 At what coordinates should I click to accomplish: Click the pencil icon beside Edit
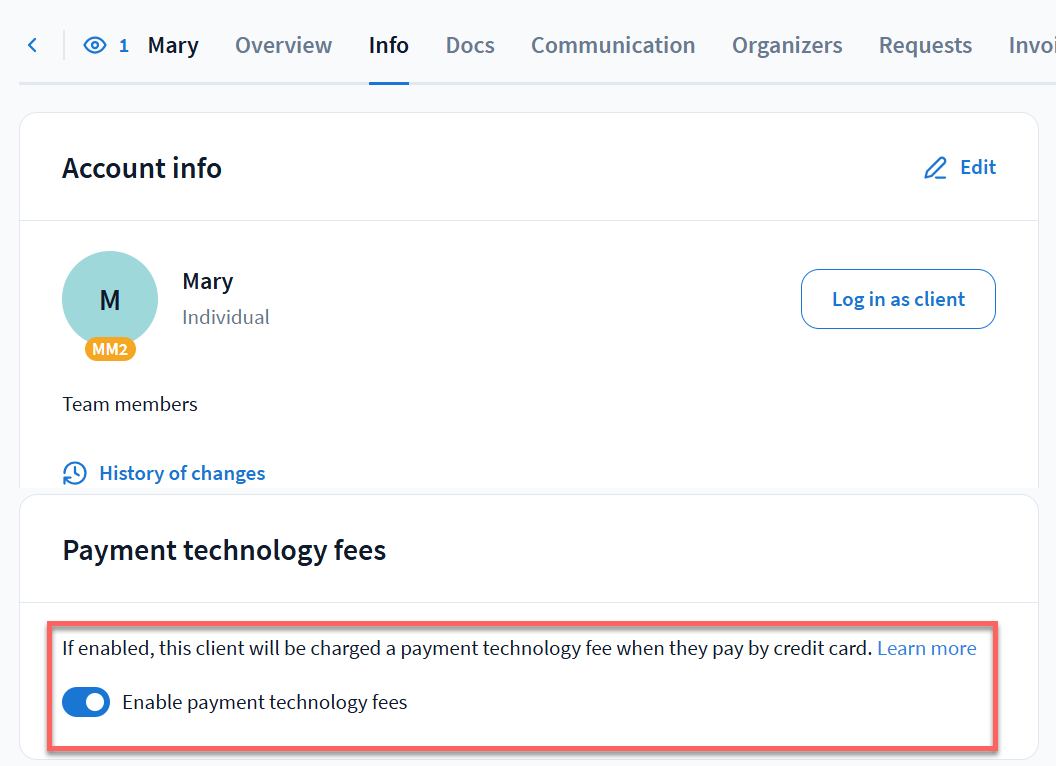935,168
